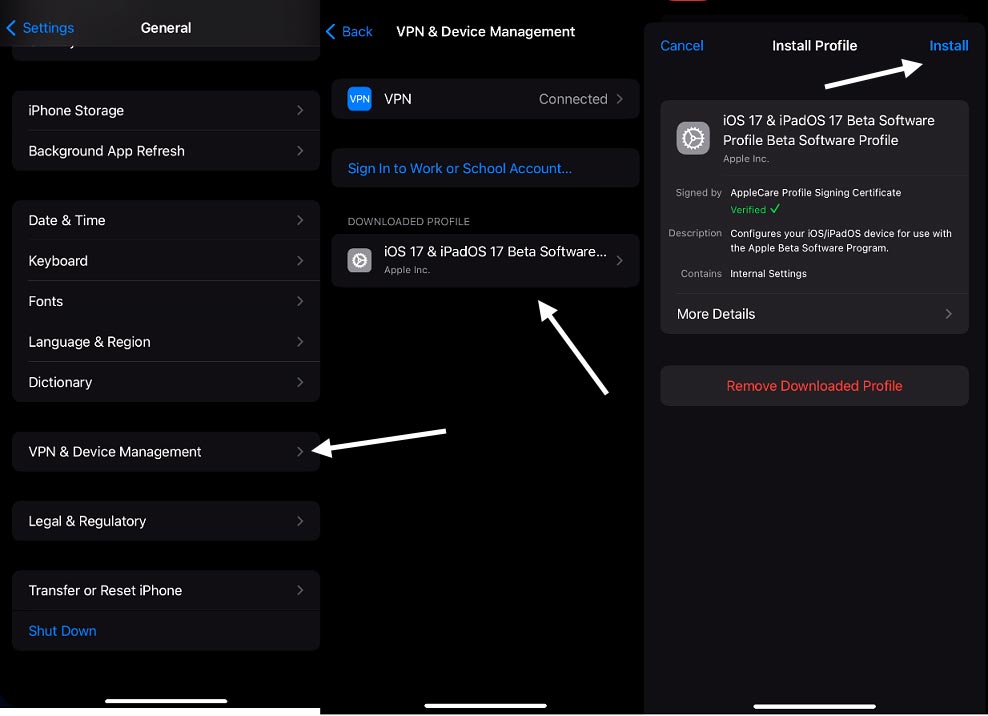Tap the General title

(166, 28)
